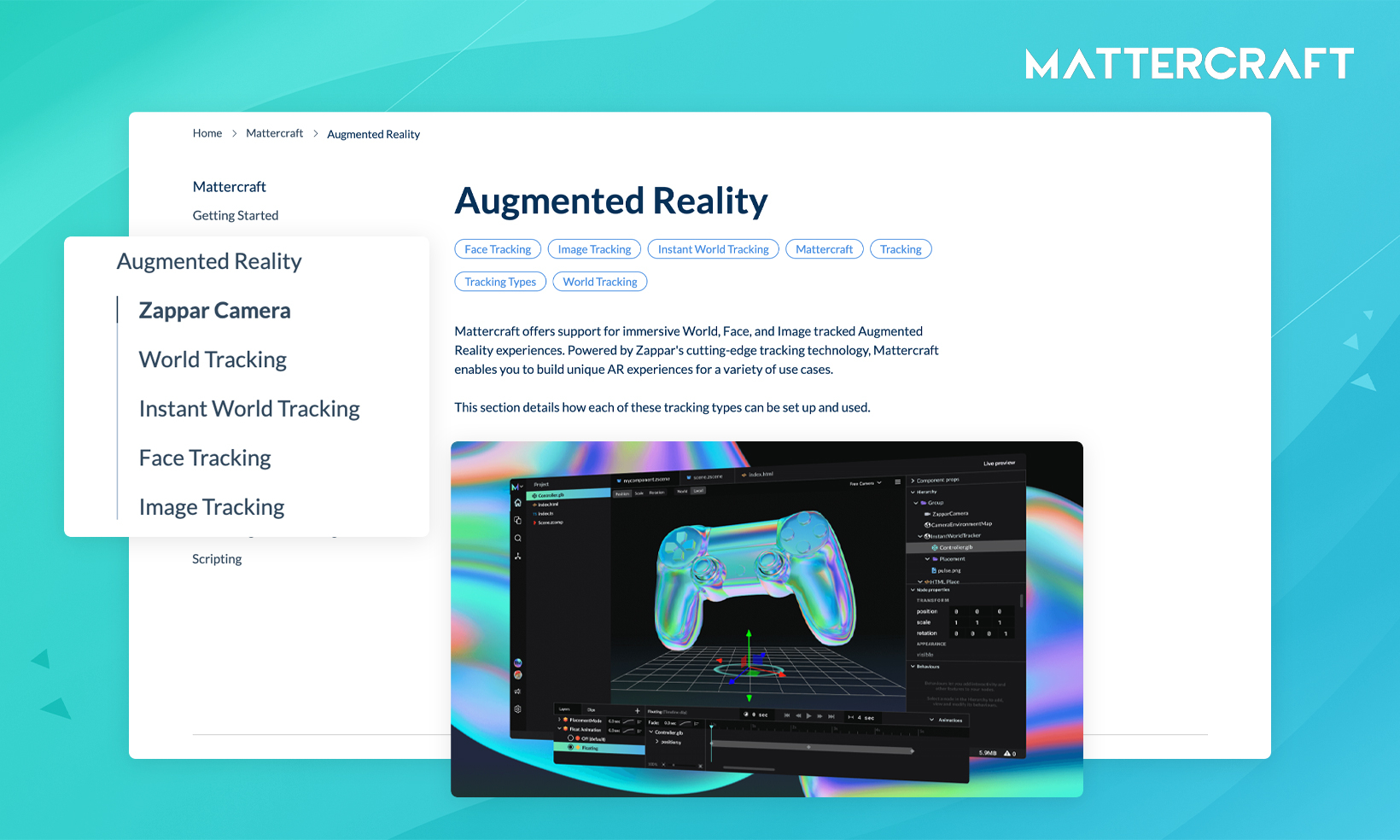
Task: Select CameraEnvironmentMap node in Hierarchy
Action: (958, 524)
